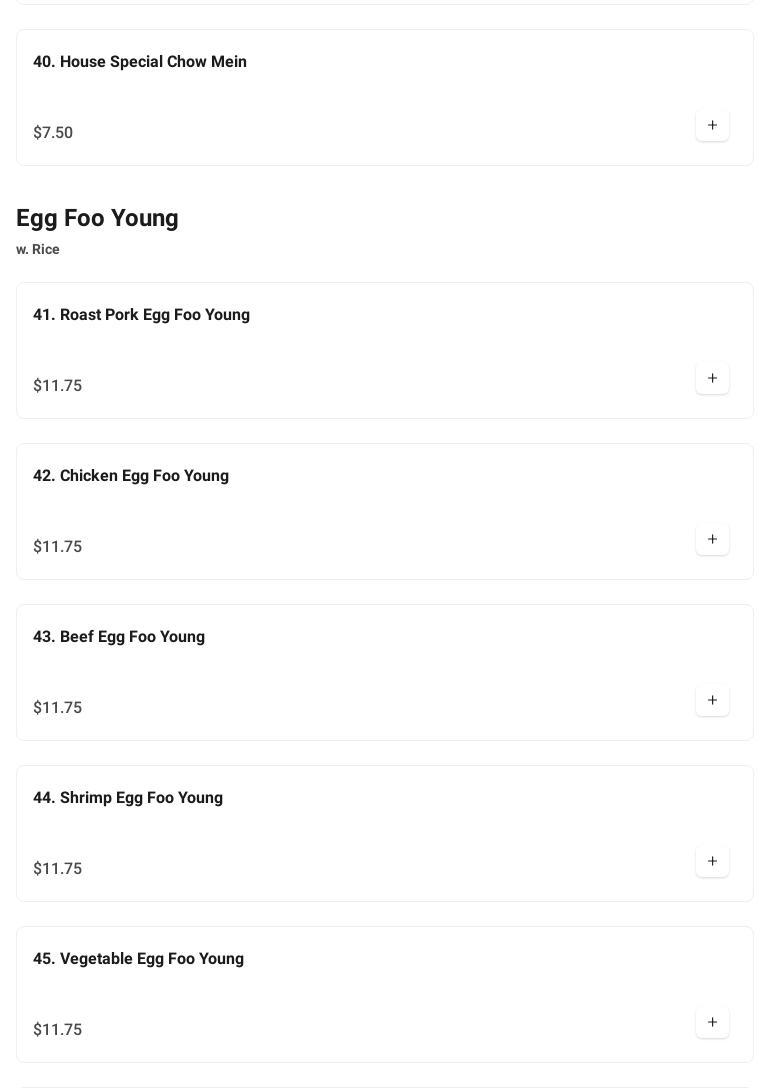Click Beef Egg Foo Young $11.75 price
The height and width of the screenshot is (1088, 770).
coord(58,708)
